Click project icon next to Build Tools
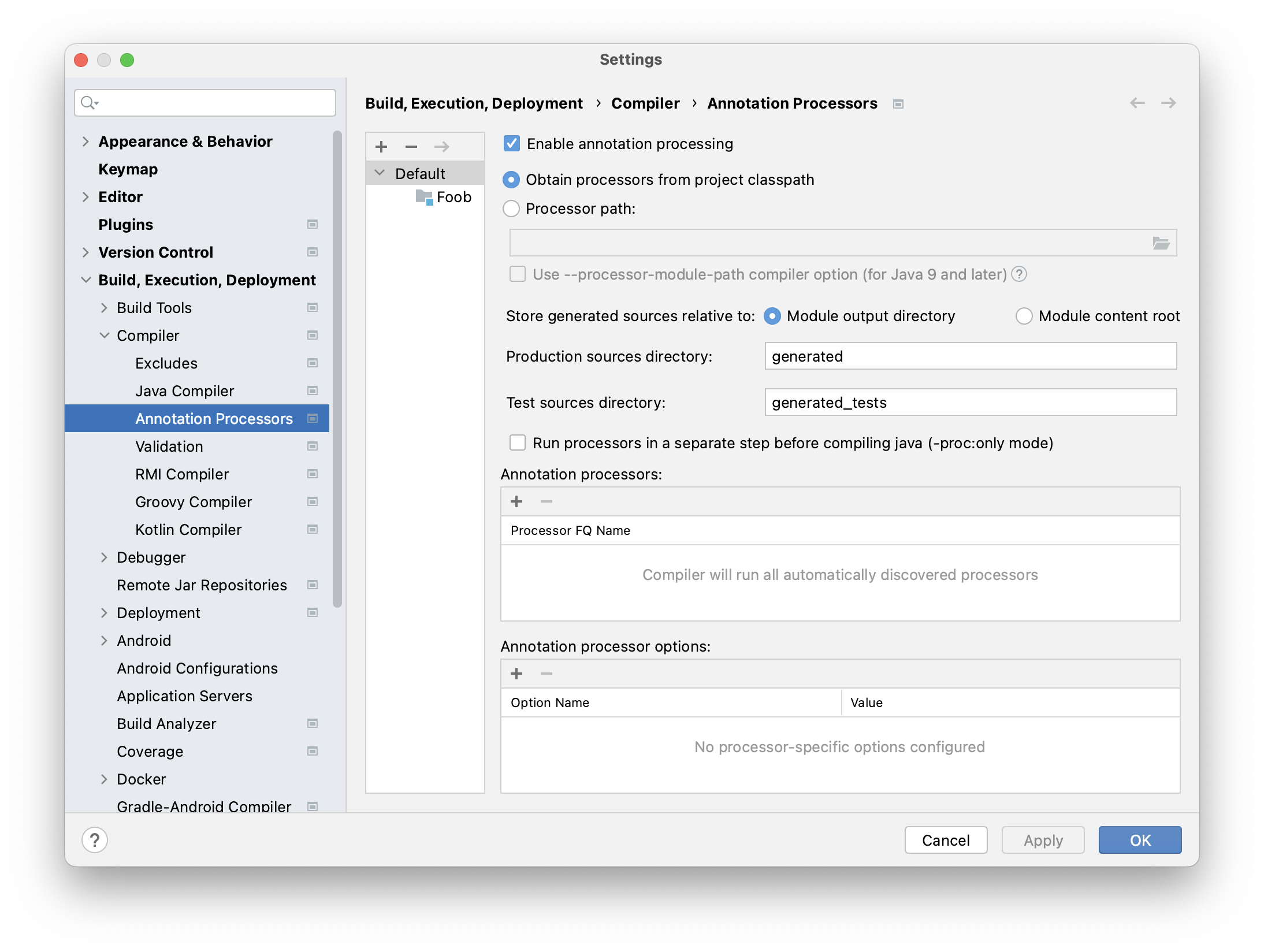Viewport: 1264px width, 952px height. [313, 307]
